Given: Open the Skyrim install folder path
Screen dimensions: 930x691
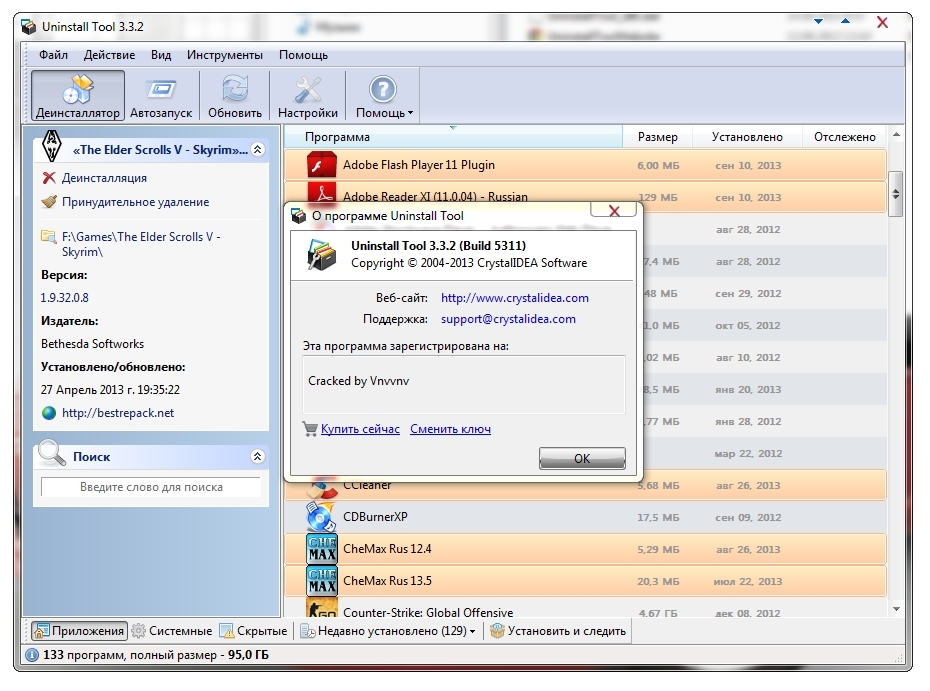Looking at the screenshot, I should pyautogui.click(x=141, y=244).
